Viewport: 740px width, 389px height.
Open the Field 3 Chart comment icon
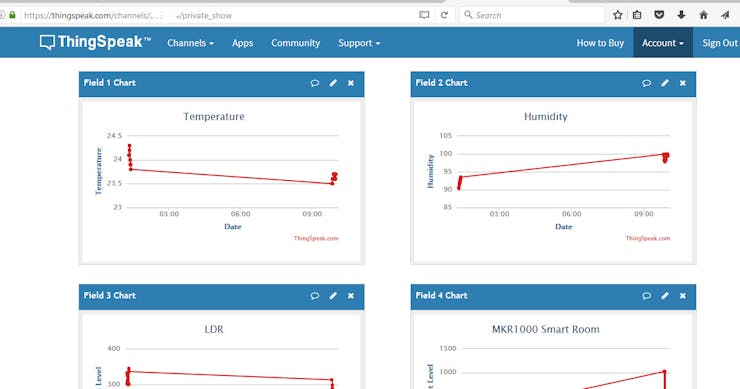click(315, 296)
